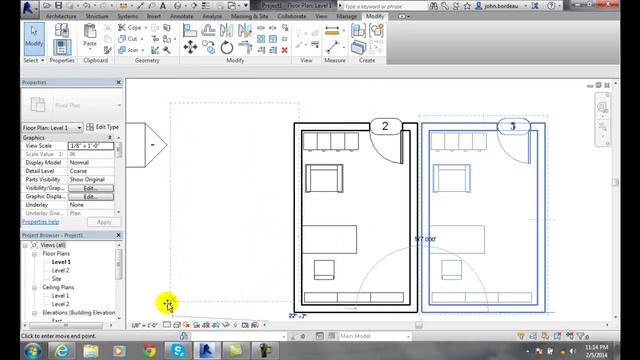The width and height of the screenshot is (640, 360).
Task: Click the Mirror Pick Axis icon
Action: coord(227,31)
